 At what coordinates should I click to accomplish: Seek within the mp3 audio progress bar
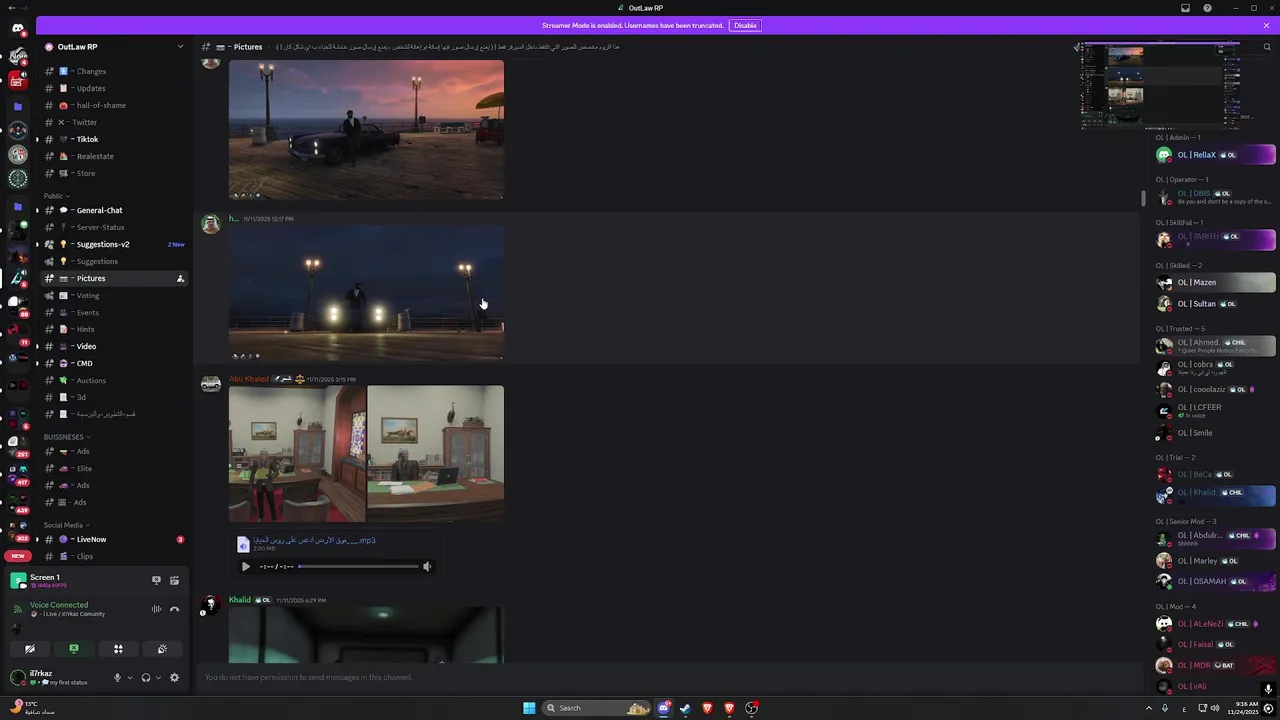pos(358,567)
